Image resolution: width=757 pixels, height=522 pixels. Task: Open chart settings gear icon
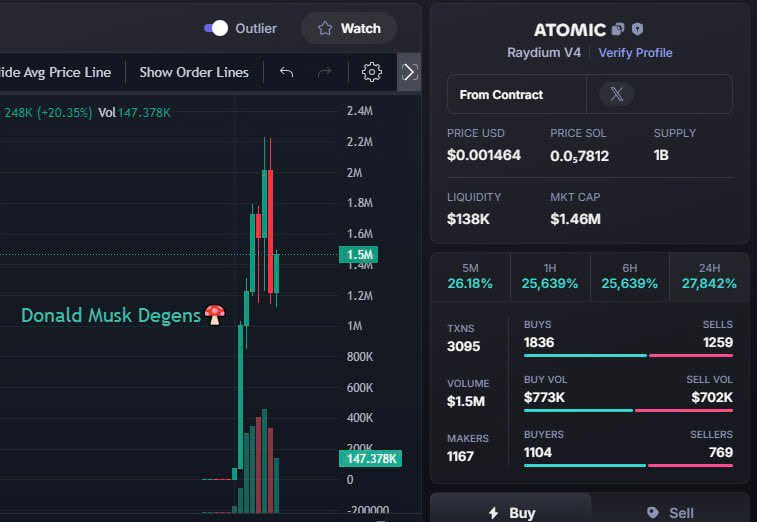click(x=372, y=72)
